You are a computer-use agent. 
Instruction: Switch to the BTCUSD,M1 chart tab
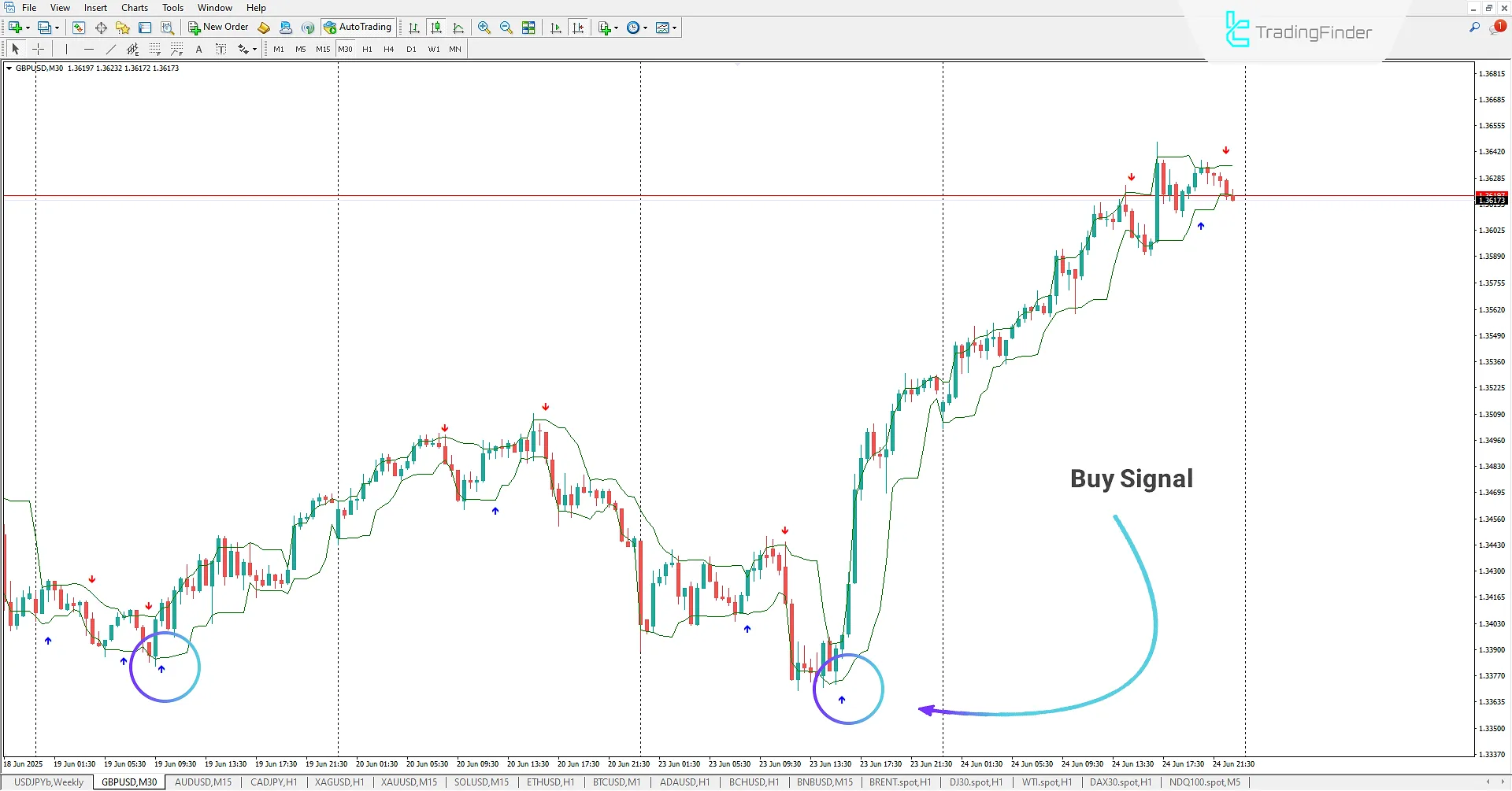click(x=616, y=782)
